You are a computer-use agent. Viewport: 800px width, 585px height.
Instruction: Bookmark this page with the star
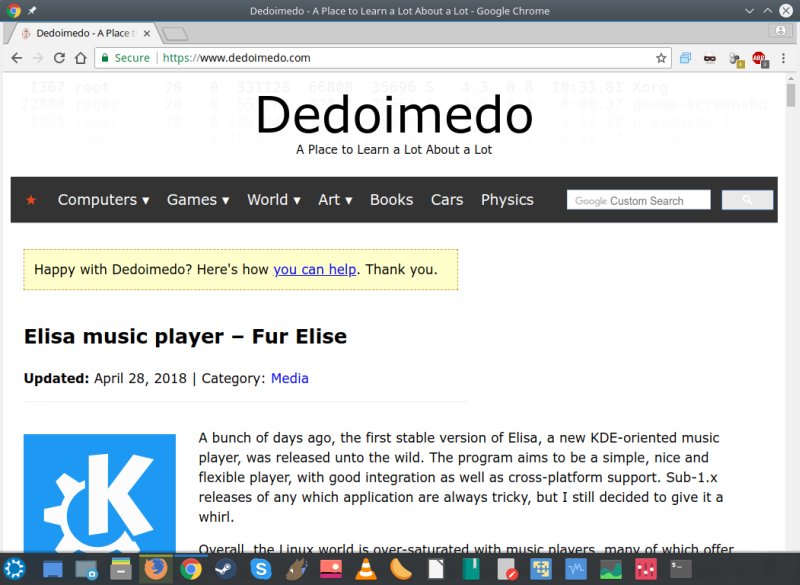coord(661,58)
